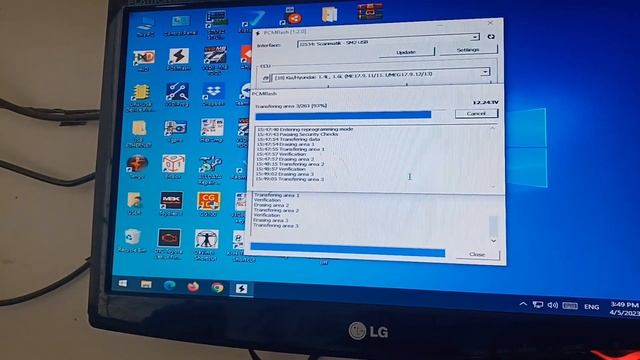The width and height of the screenshot is (640, 360).
Task: Launch Firefox from the taskbar
Action: (193, 287)
